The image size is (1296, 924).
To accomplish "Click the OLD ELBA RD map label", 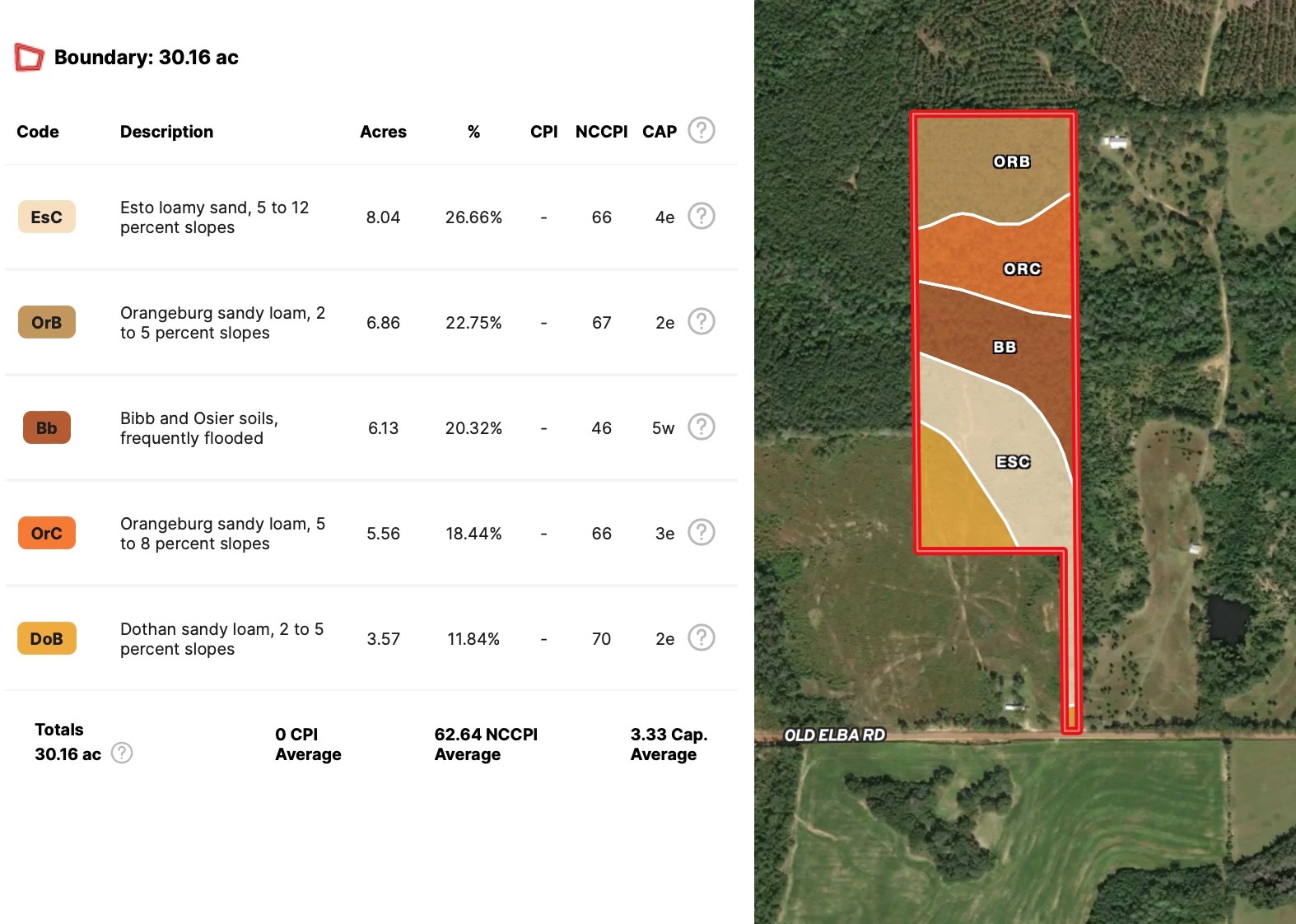I will [834, 735].
